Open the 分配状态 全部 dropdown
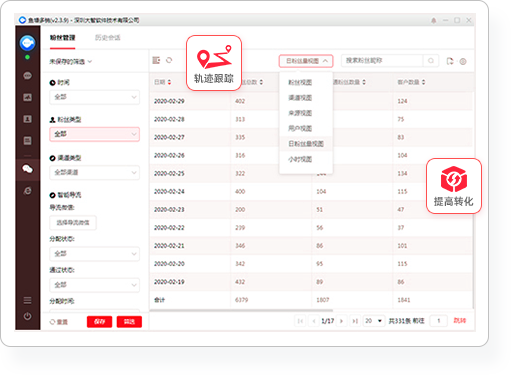This screenshot has width=511, height=375. [x=94, y=254]
